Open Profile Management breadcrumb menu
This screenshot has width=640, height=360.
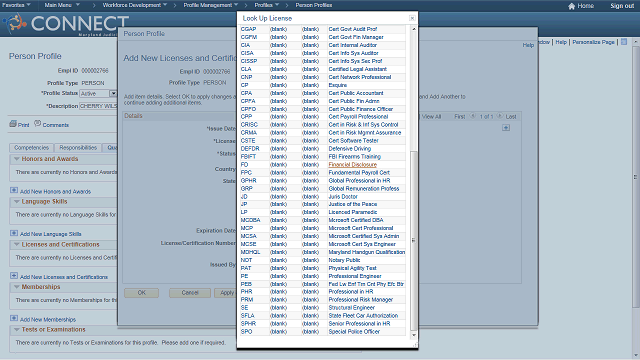(211, 5)
